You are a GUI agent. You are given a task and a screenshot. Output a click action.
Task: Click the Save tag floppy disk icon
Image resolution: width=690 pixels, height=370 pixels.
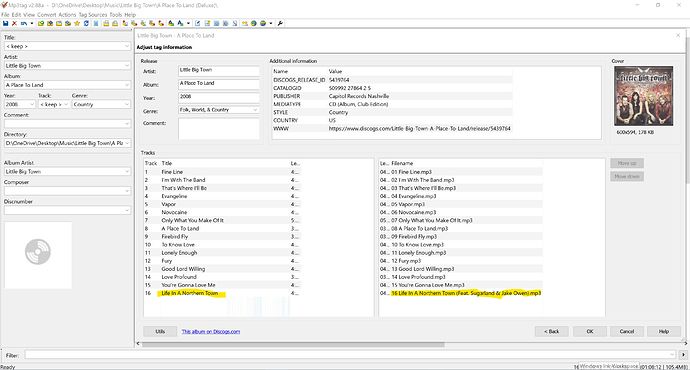click(5, 23)
